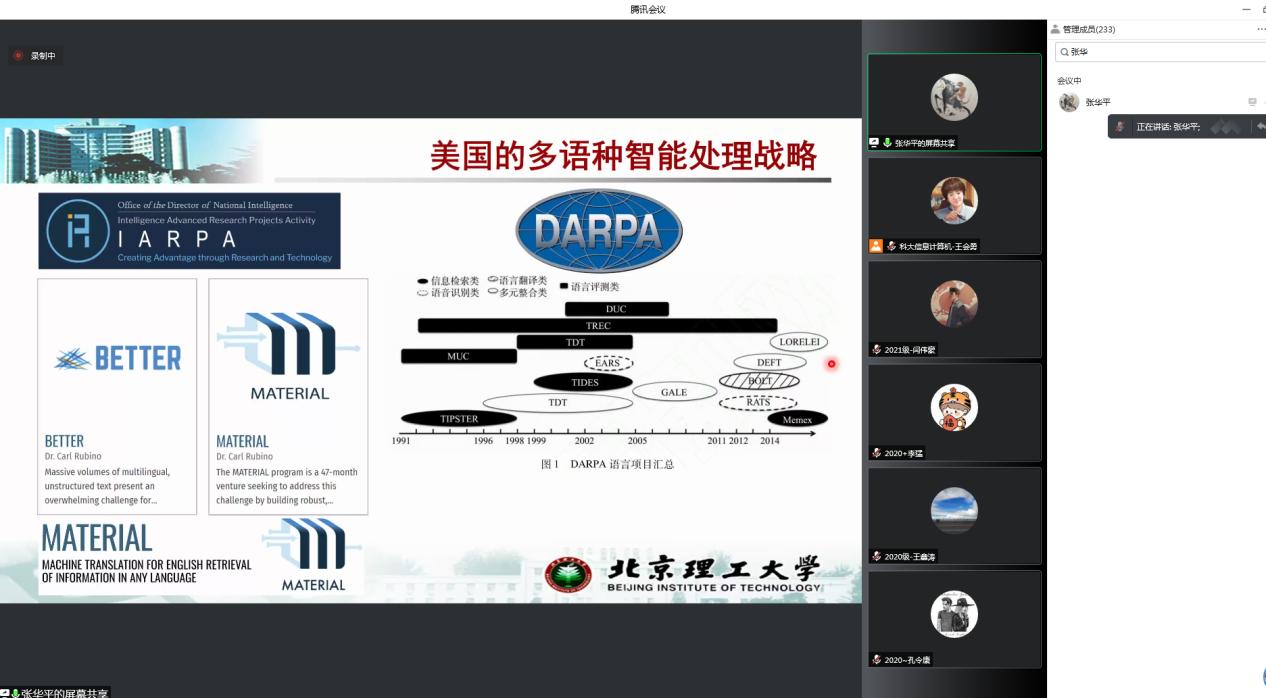Click the muted mic icon on 2020级-王鑫涛 tile
Image resolution: width=1266 pixels, height=698 pixels.
point(877,556)
